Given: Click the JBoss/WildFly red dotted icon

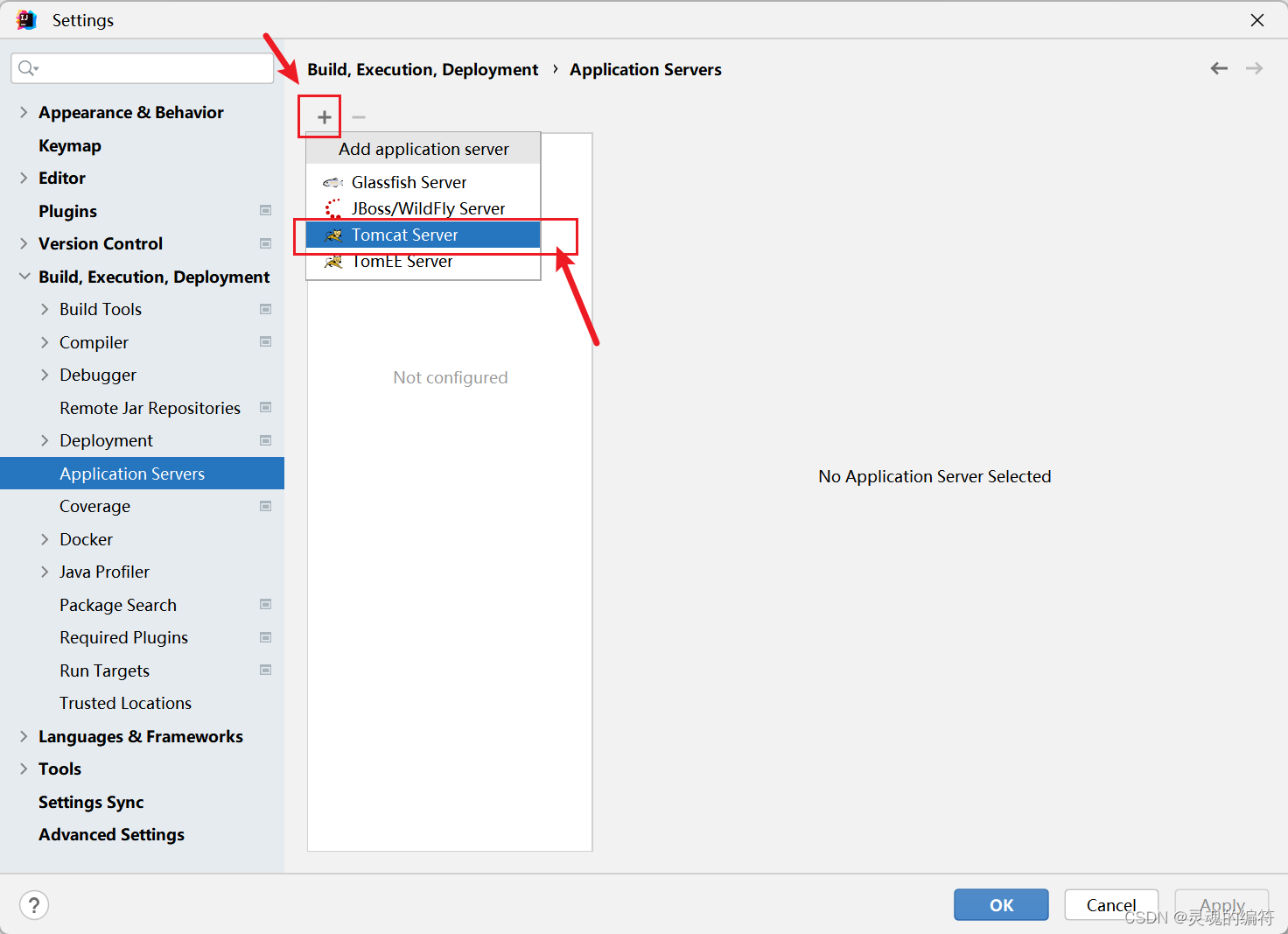Looking at the screenshot, I should [x=333, y=208].
